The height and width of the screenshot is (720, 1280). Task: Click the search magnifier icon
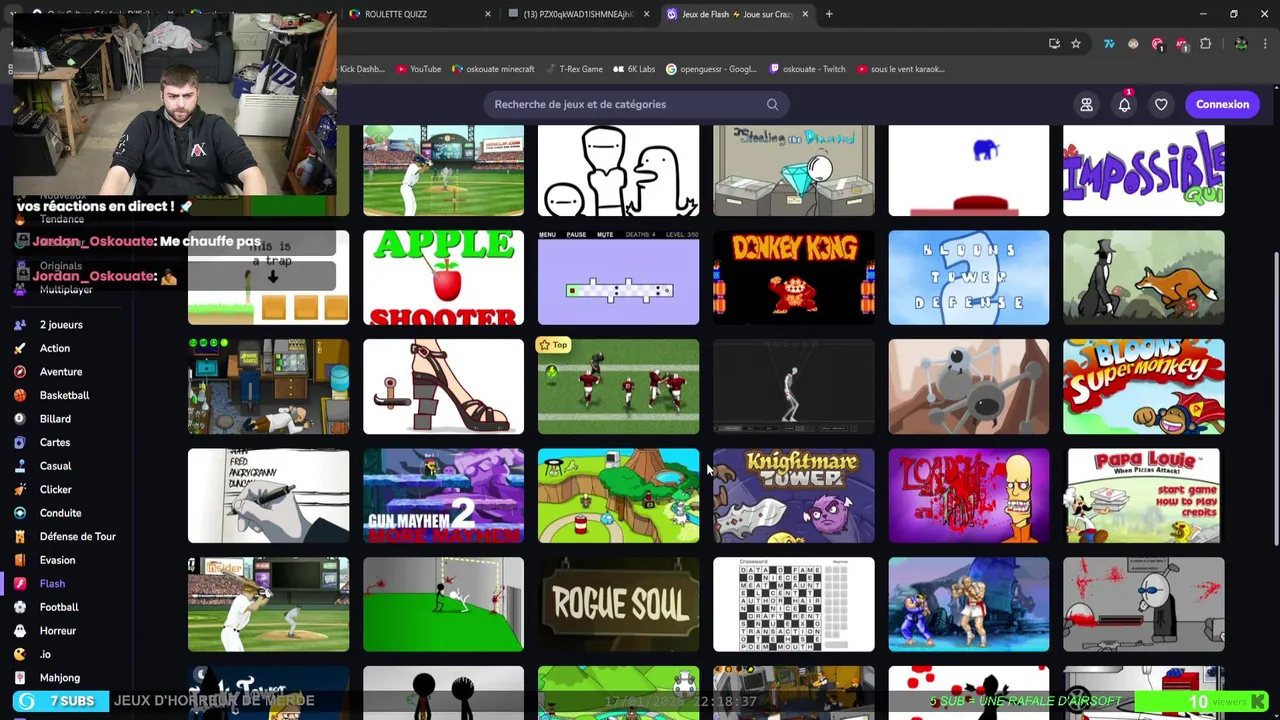click(x=772, y=104)
